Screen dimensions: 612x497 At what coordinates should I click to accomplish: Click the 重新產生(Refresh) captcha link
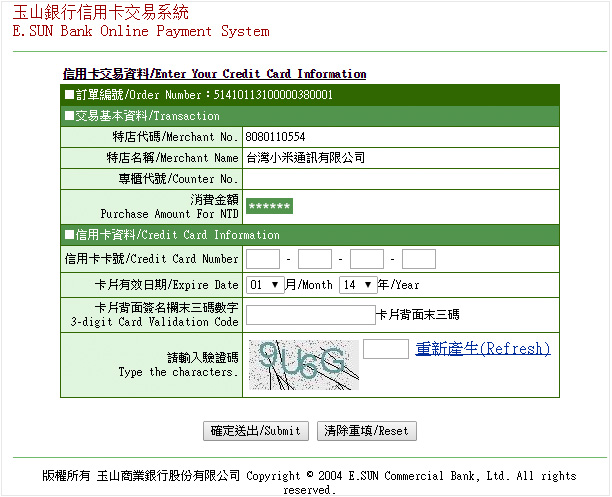pos(483,349)
